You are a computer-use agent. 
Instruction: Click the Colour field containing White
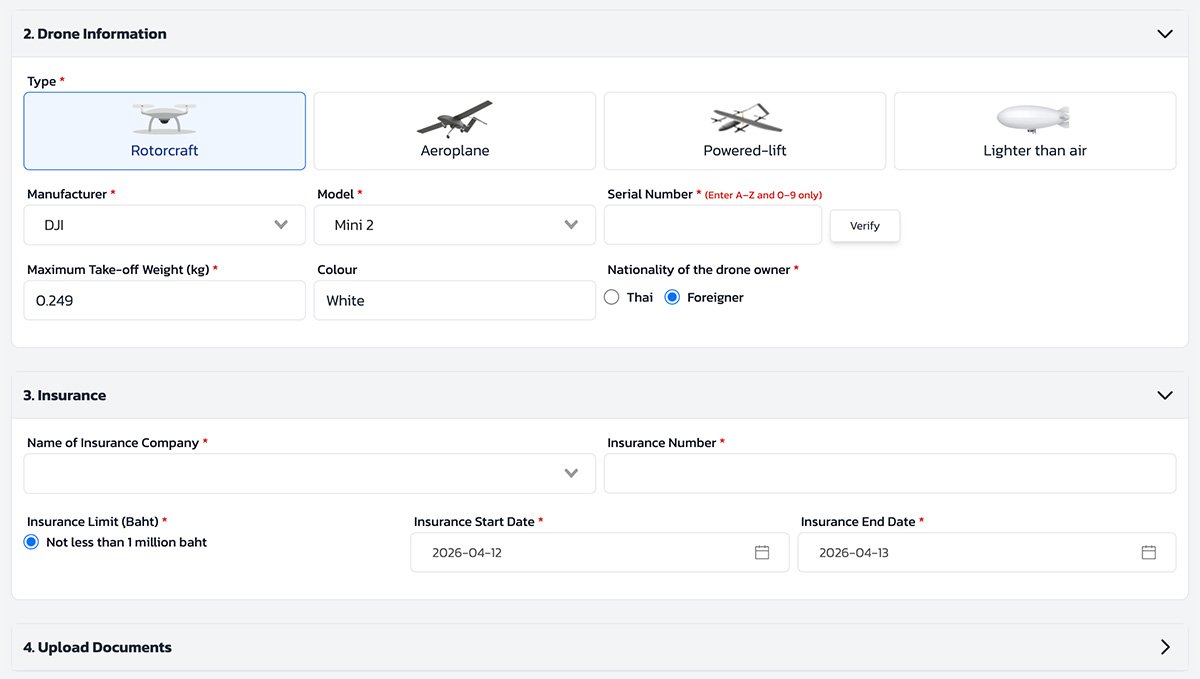point(454,300)
